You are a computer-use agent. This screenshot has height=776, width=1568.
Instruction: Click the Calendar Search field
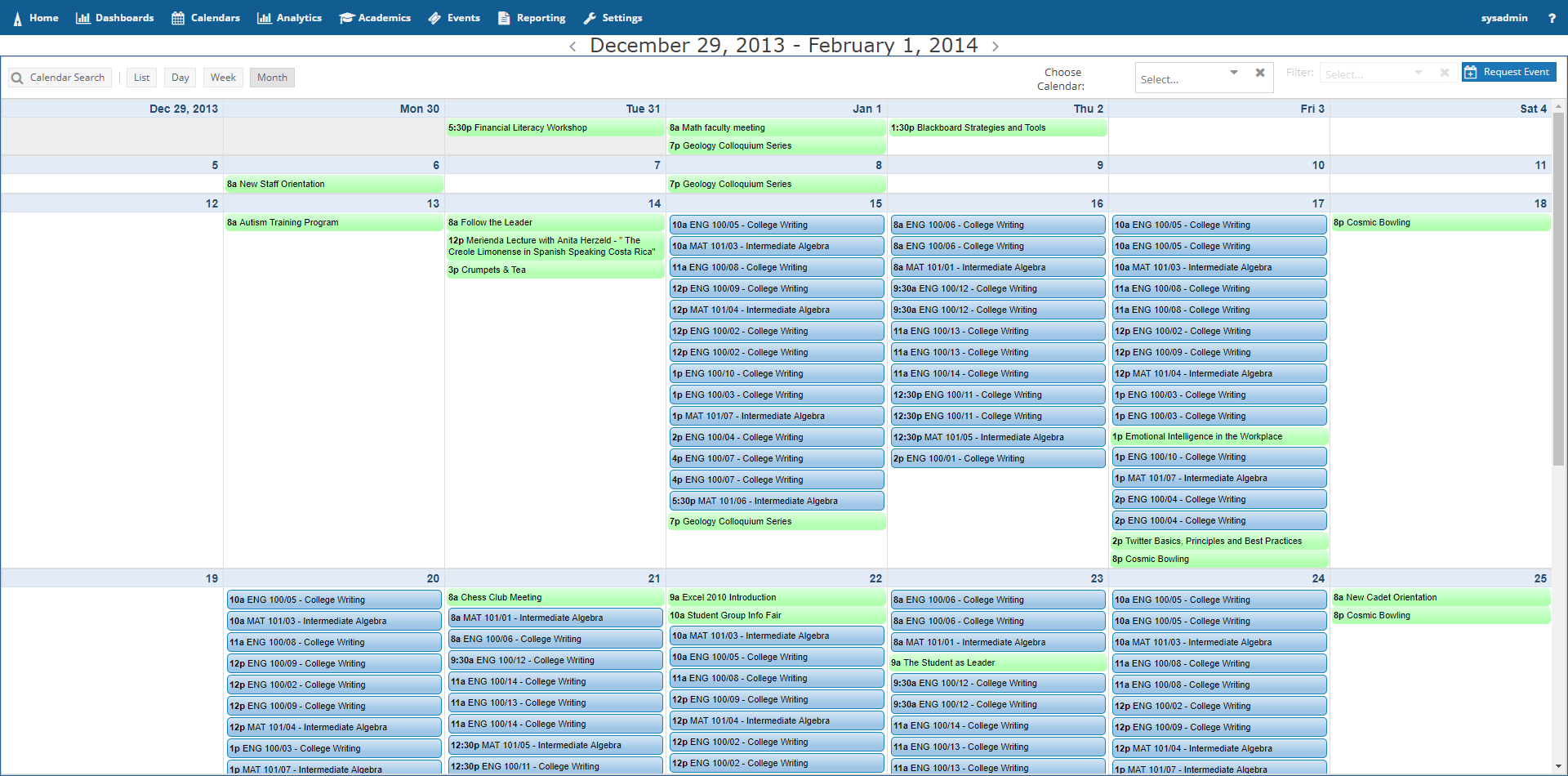[60, 78]
